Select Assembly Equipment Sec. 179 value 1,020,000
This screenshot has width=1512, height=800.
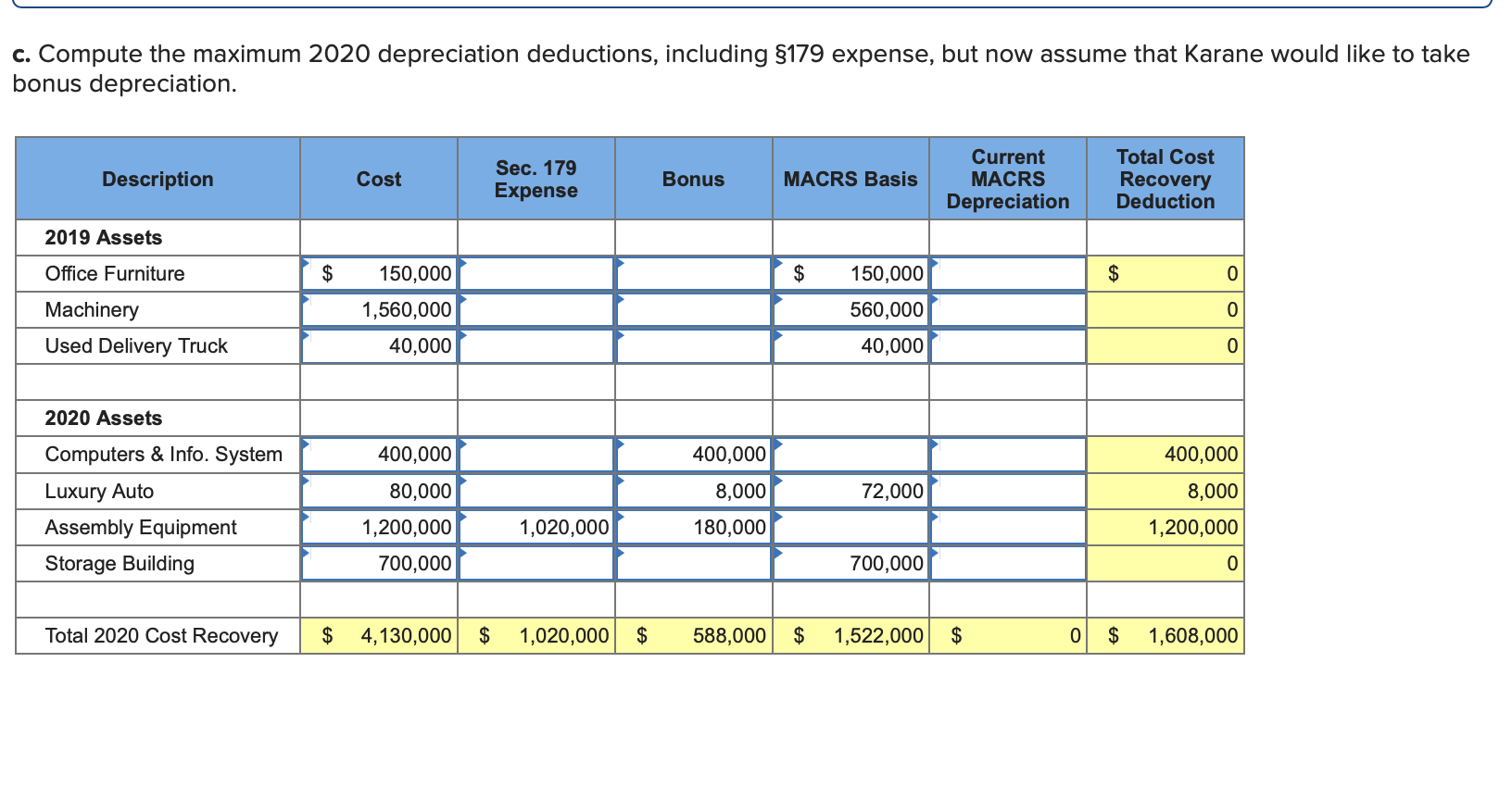click(536, 527)
